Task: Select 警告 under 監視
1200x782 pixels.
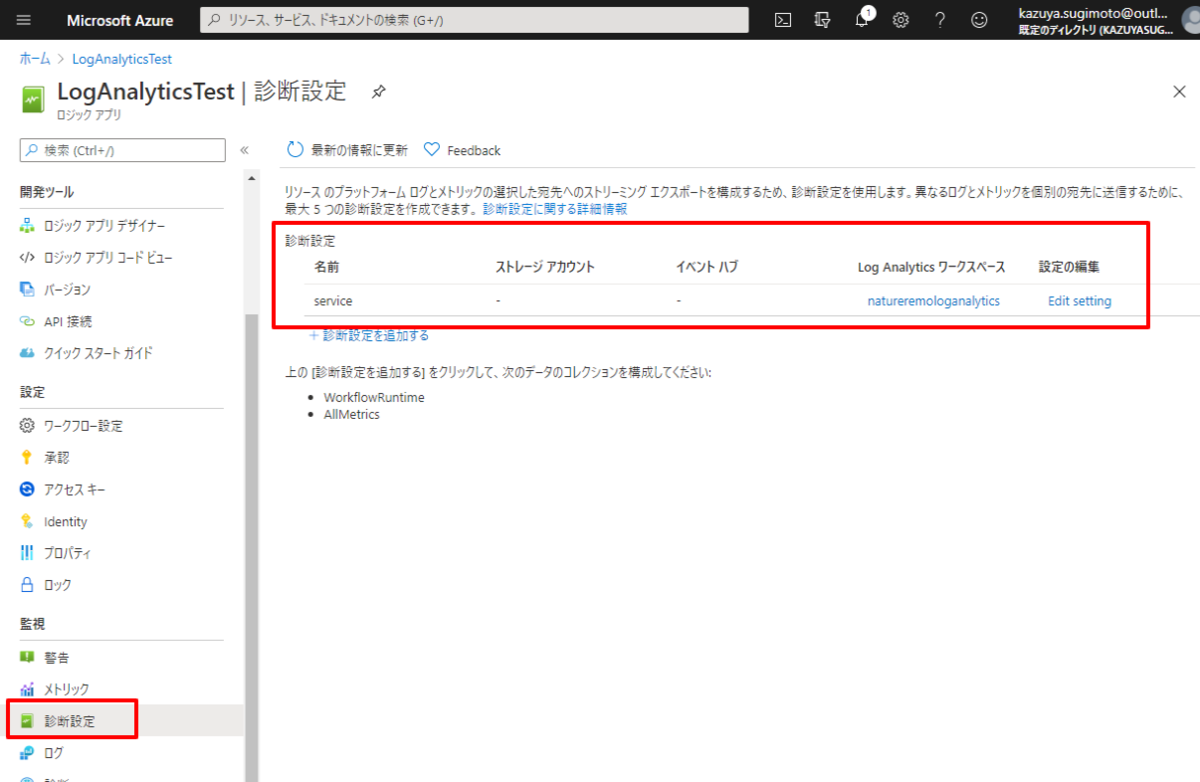Action: pos(60,657)
